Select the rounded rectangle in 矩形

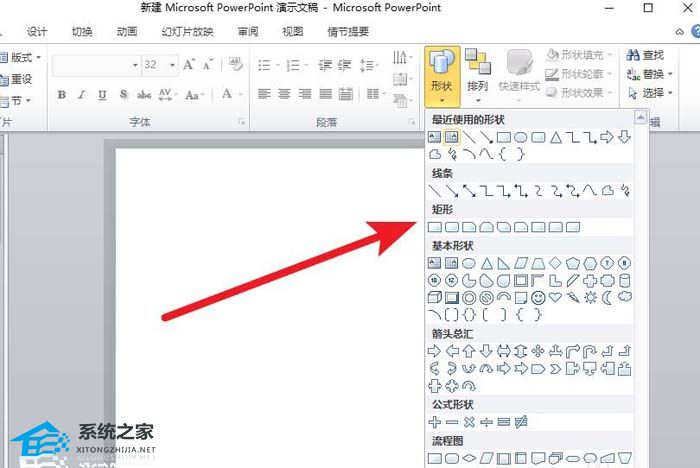click(x=452, y=227)
